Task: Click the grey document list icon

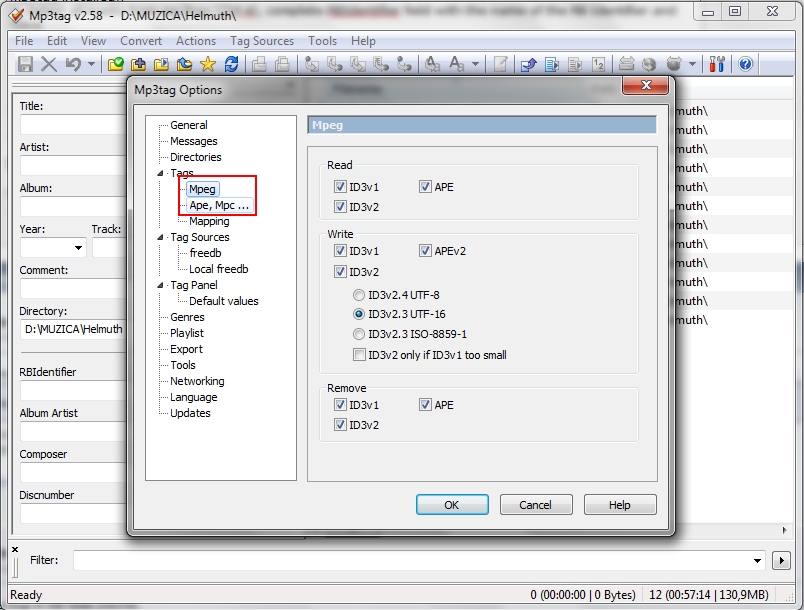Action: click(575, 64)
